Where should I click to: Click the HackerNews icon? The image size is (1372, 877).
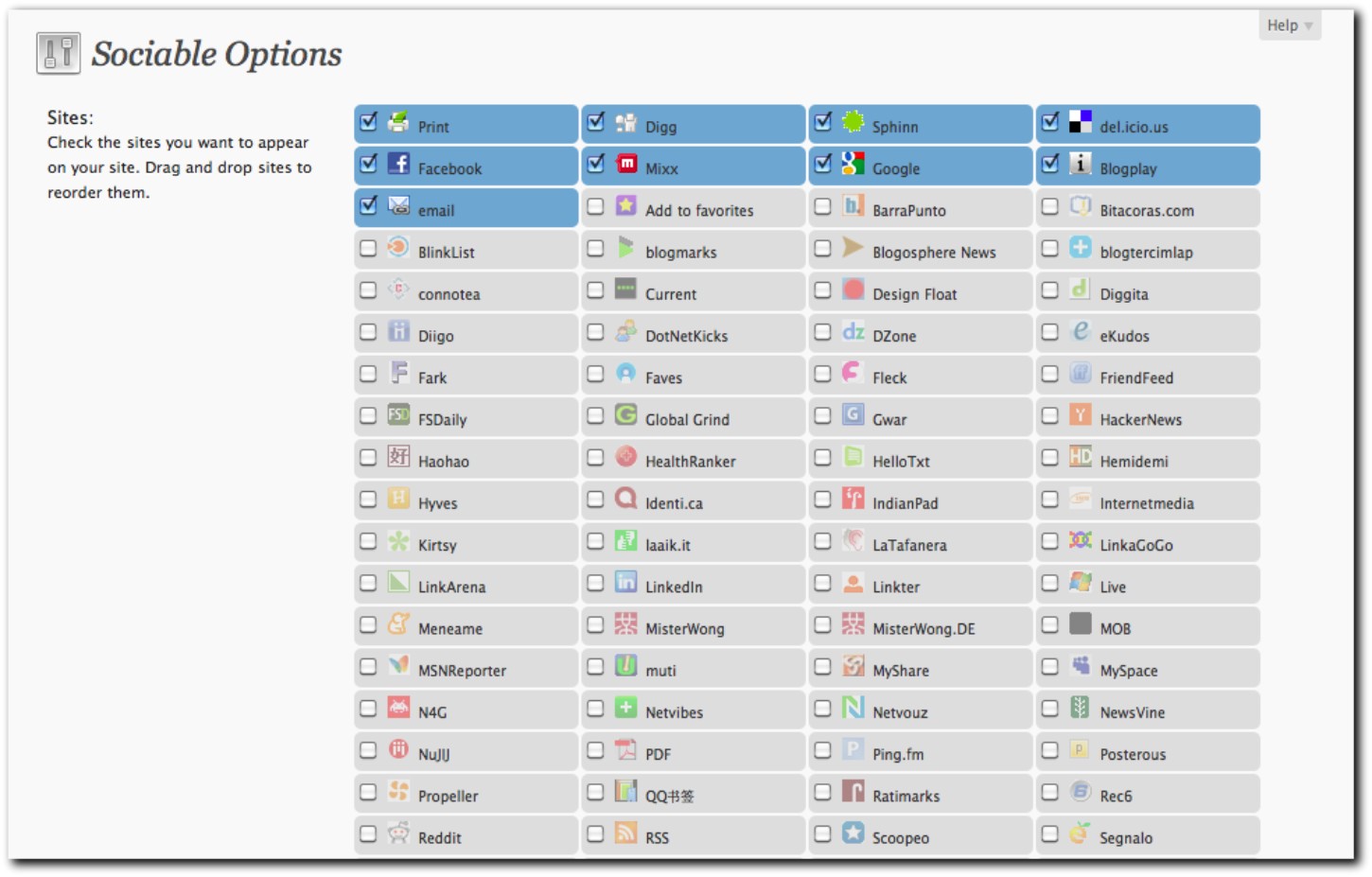[x=1081, y=414]
